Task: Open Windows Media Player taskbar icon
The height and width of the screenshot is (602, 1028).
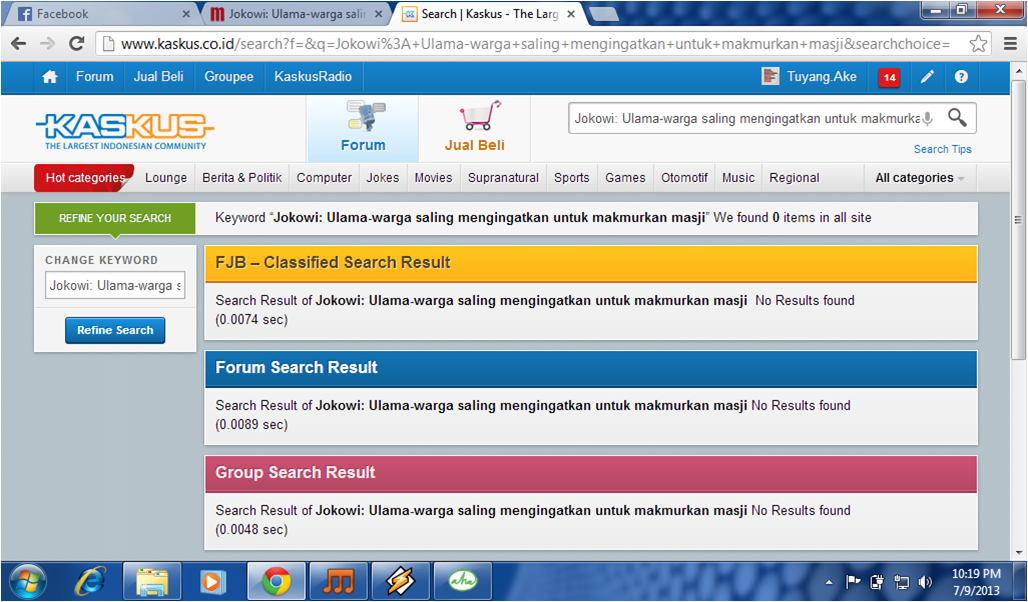Action: 212,582
